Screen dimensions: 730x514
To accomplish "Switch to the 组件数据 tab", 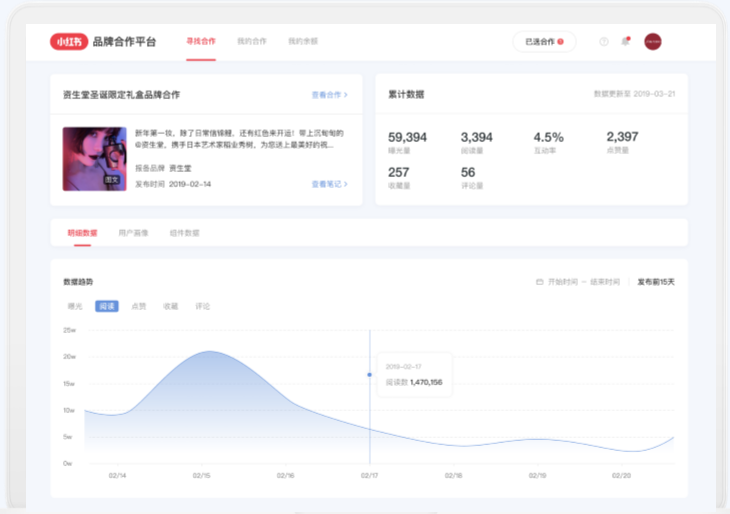I will tap(184, 233).
